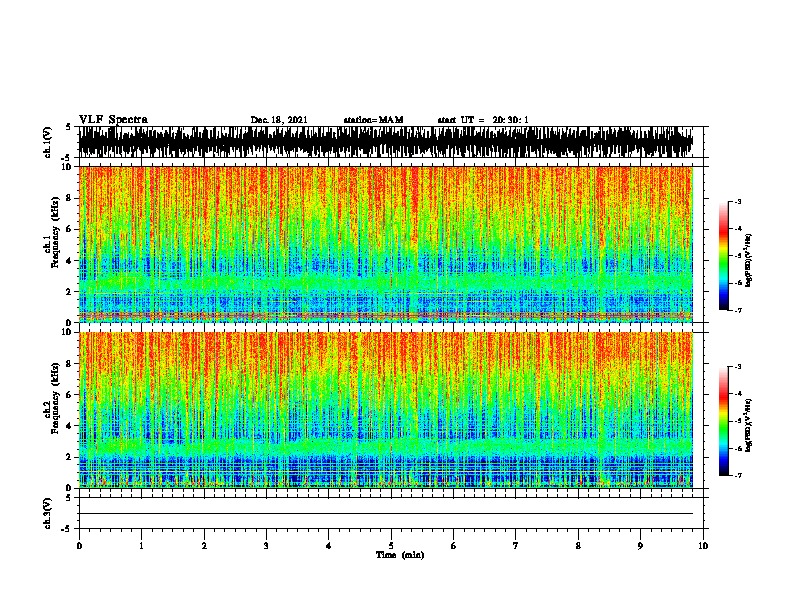Click the "start UT = 20:30: 1" text
Viewport: 792px width, 612px height.
(x=483, y=120)
